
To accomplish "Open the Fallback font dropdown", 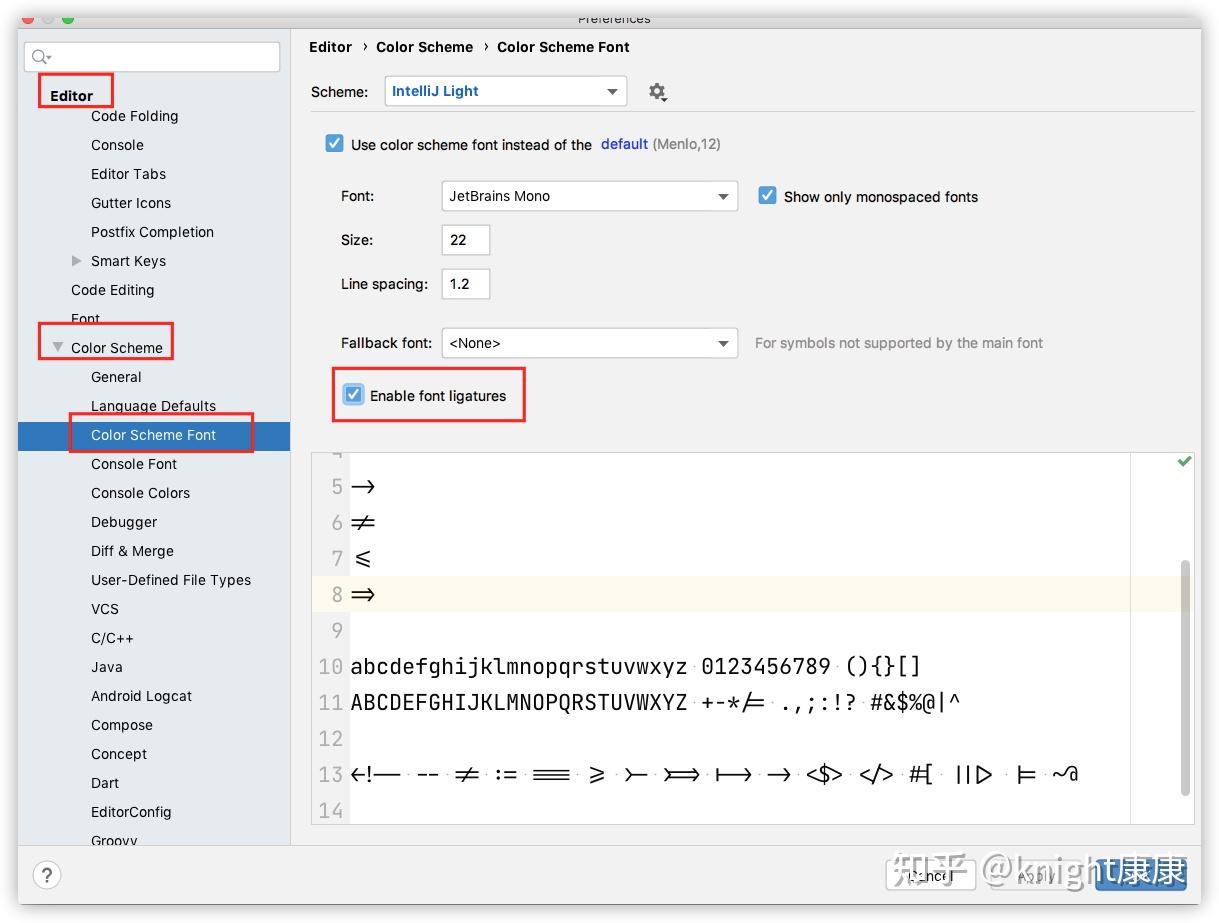I will [589, 343].
